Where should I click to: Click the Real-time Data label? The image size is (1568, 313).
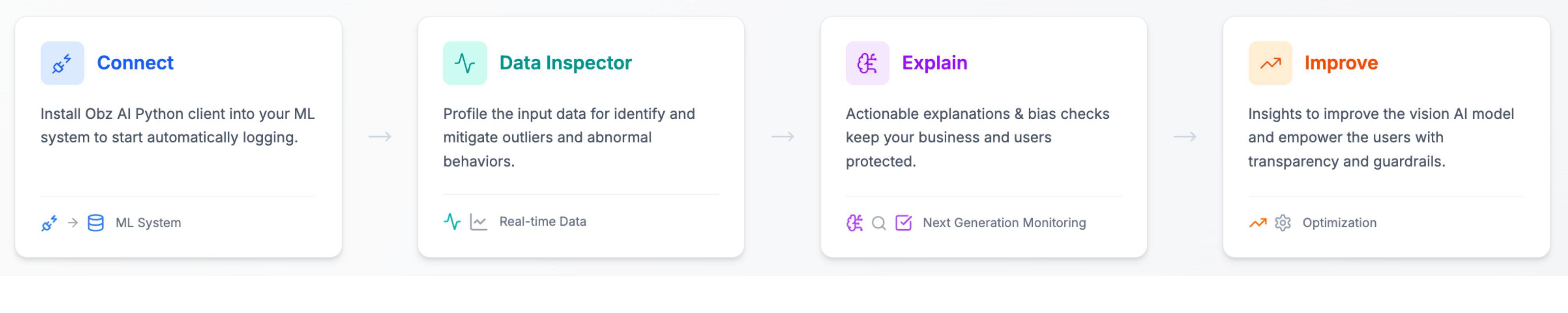pos(542,222)
